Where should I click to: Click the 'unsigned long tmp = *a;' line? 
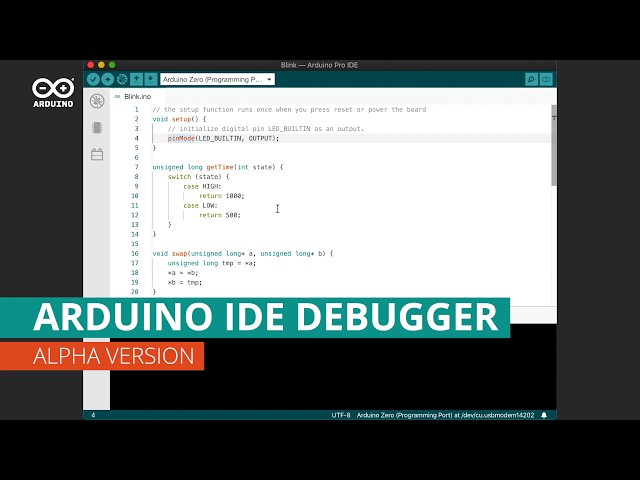pos(211,263)
